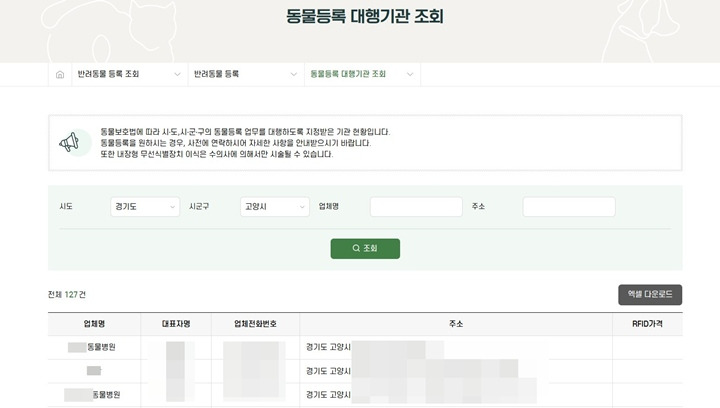This screenshot has width=720, height=408.
Task: Go to home via breadcrumb house icon
Action: point(60,74)
